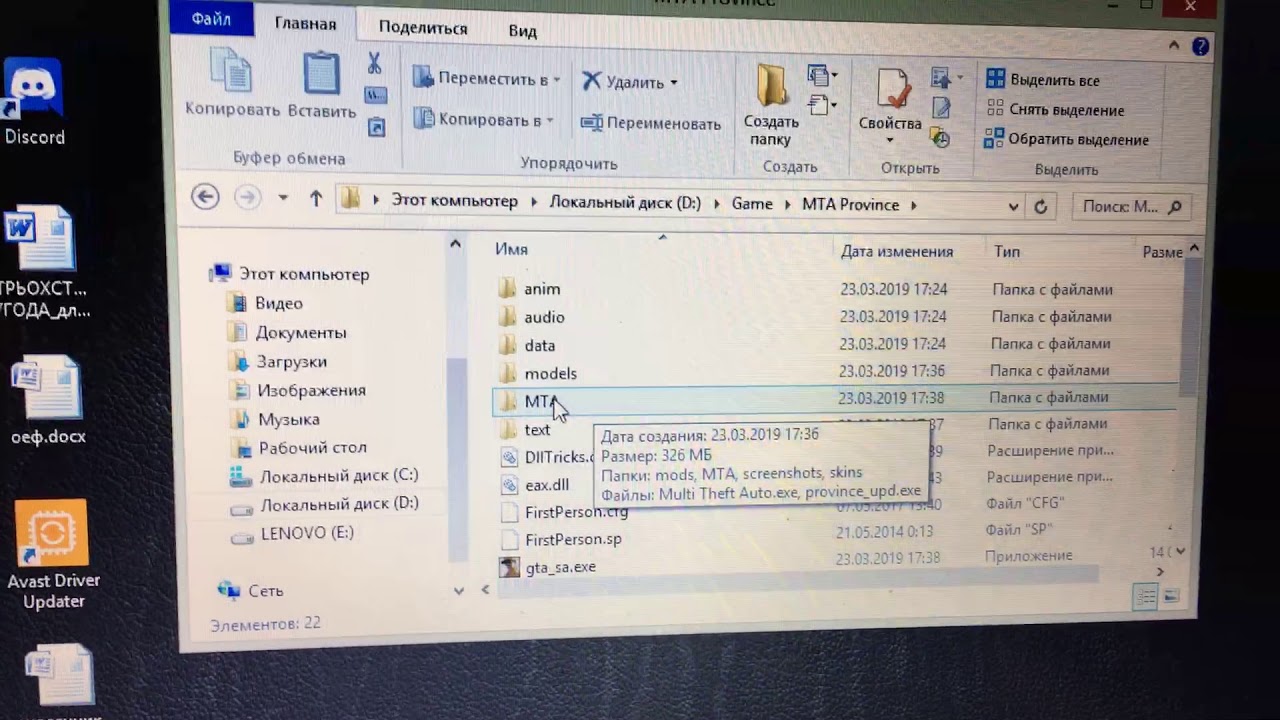Click Этот компьютер in the address bar
The image size is (1280, 720).
coord(454,201)
